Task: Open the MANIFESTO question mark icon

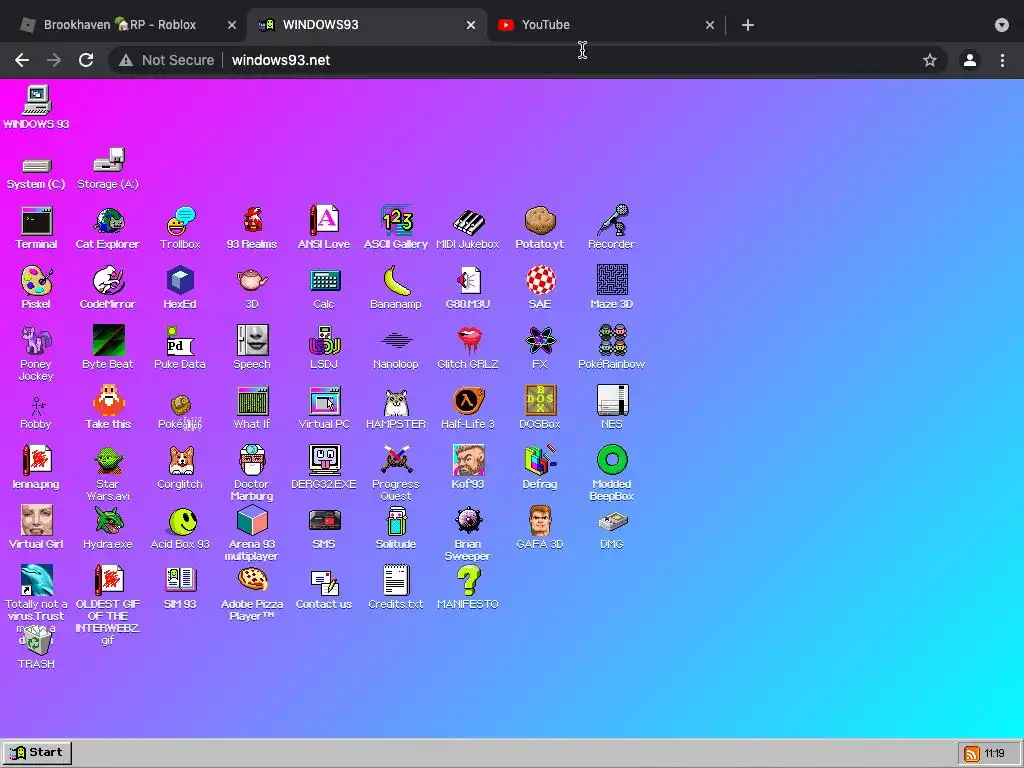Action: pos(468,588)
